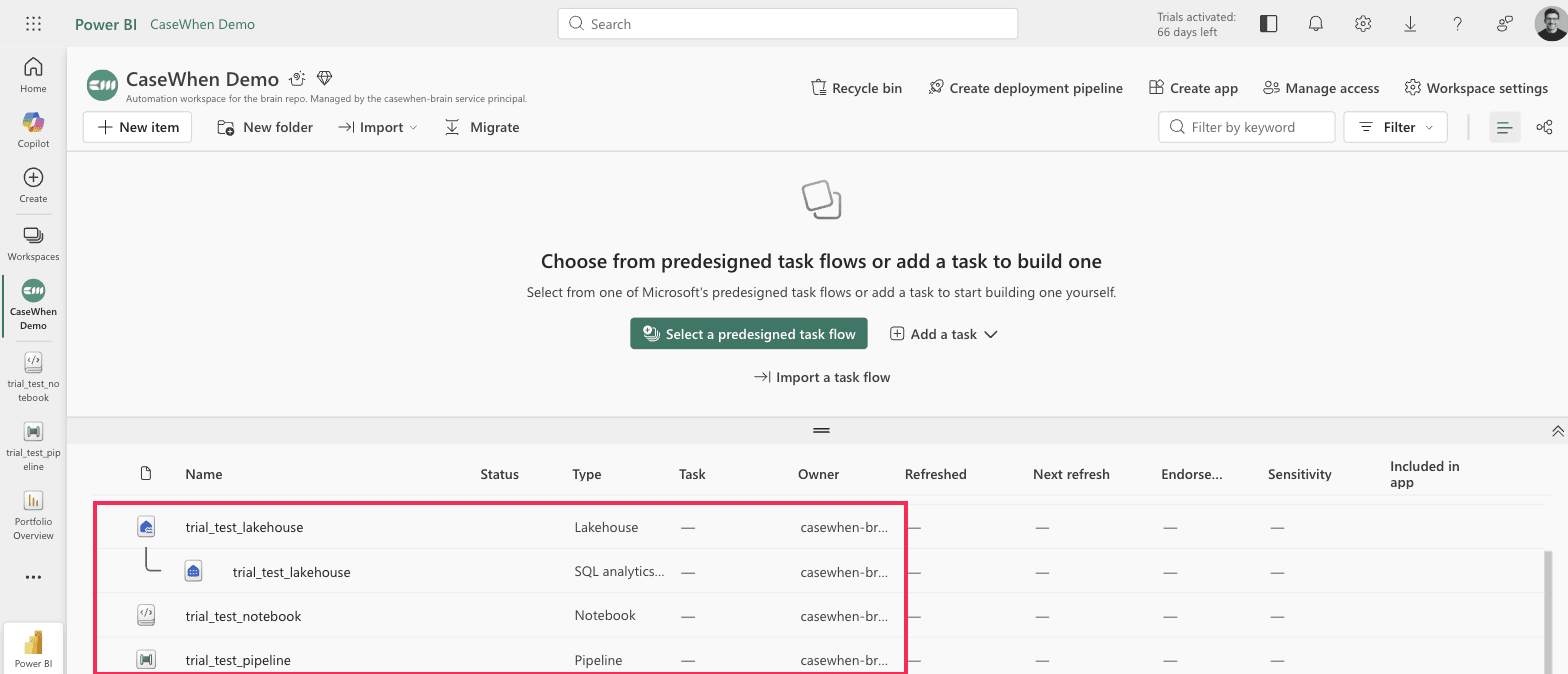
Task: Click the item type column header icon
Action: point(146,473)
